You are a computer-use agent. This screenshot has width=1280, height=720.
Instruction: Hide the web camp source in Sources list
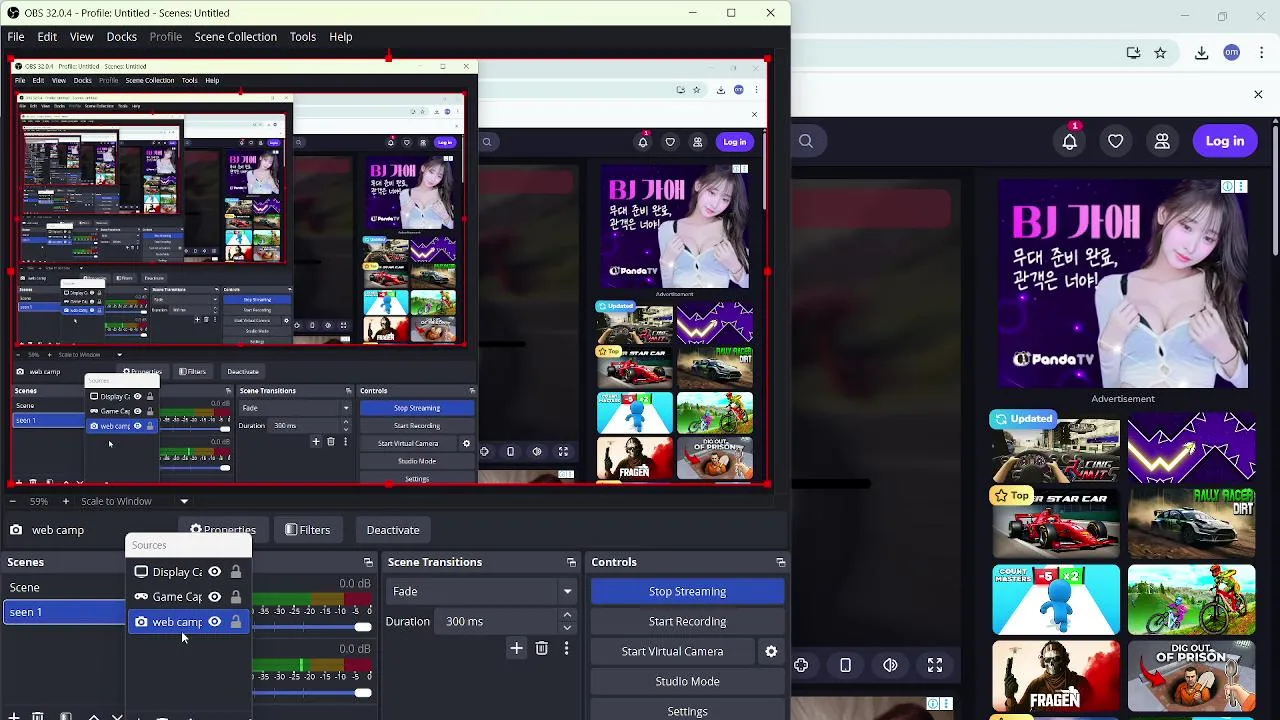click(214, 622)
